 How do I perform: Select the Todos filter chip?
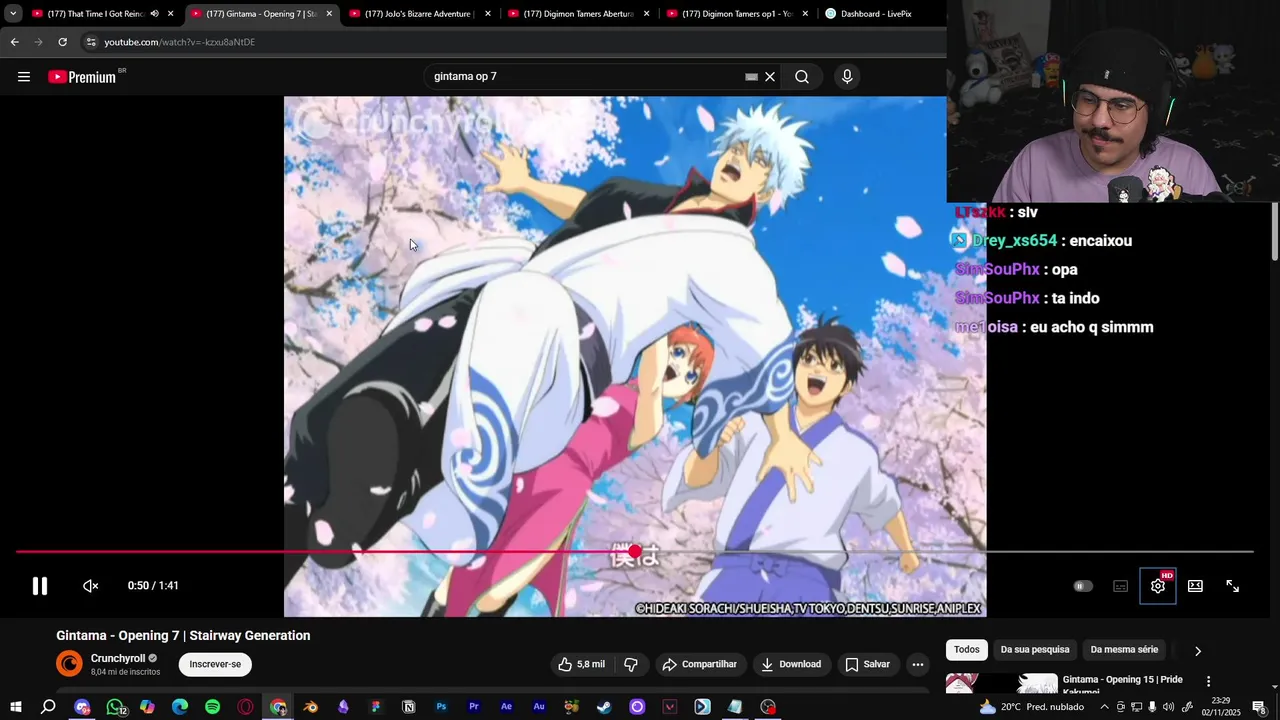coord(967,650)
